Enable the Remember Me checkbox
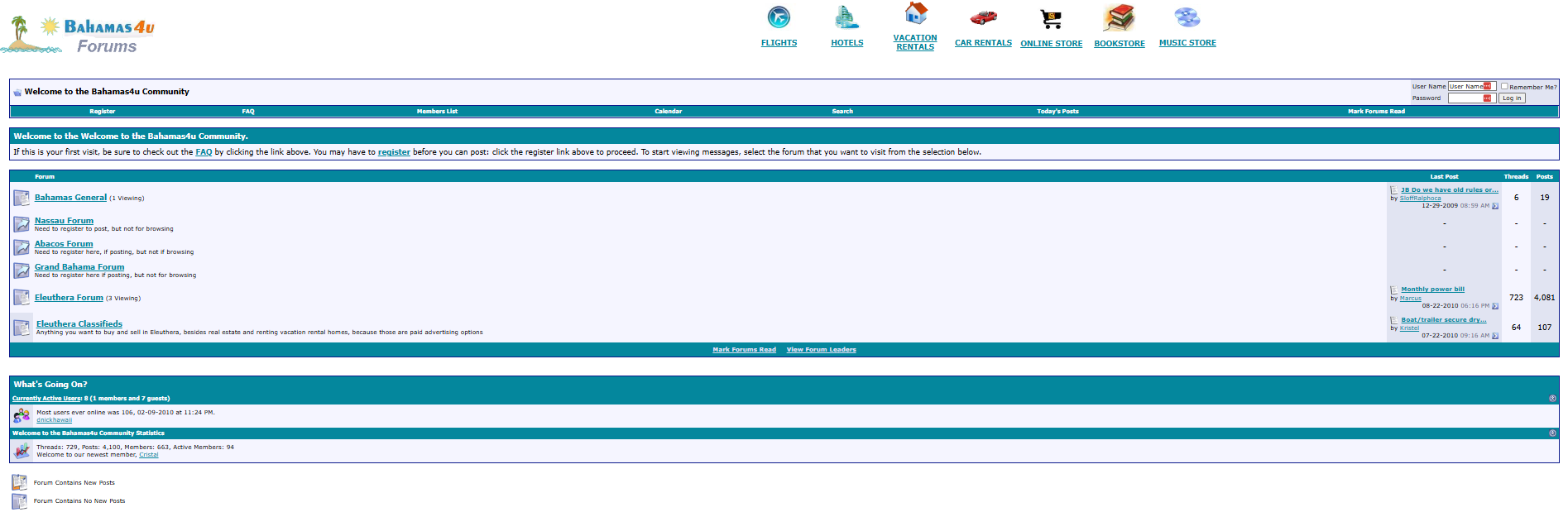 [1504, 86]
